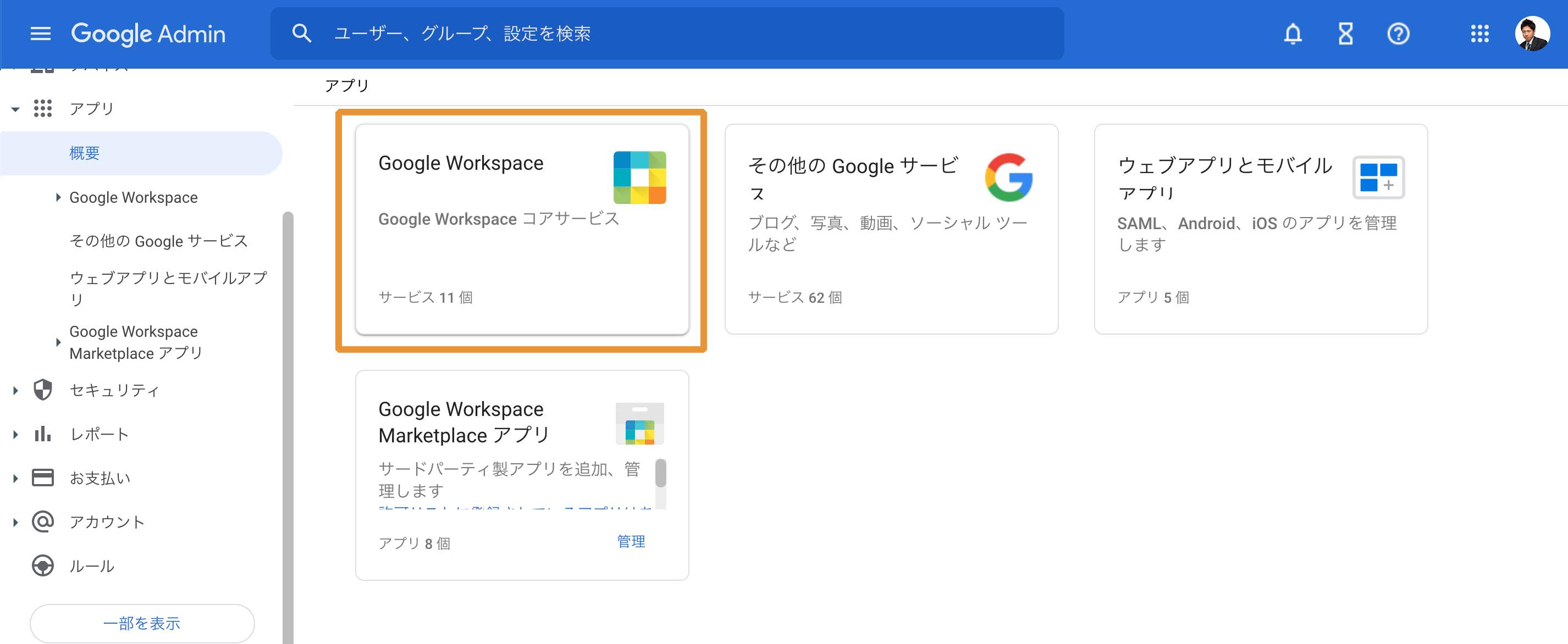Expand Google Workspace Marketplace アプリ subtree
Viewport: 1568px width, 644px height.
(x=58, y=342)
